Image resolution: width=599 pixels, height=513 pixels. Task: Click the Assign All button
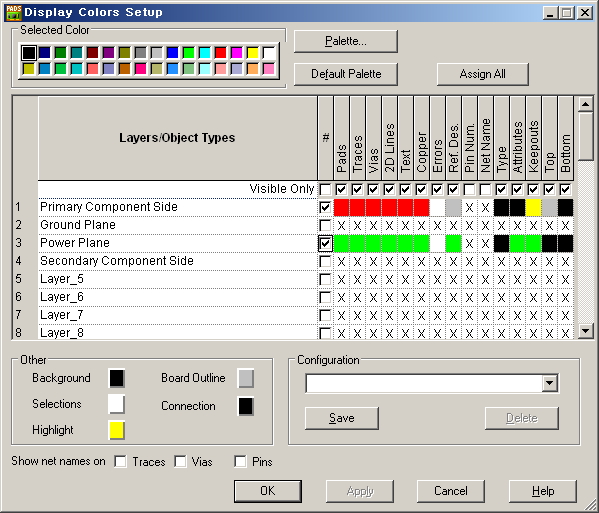click(x=482, y=74)
